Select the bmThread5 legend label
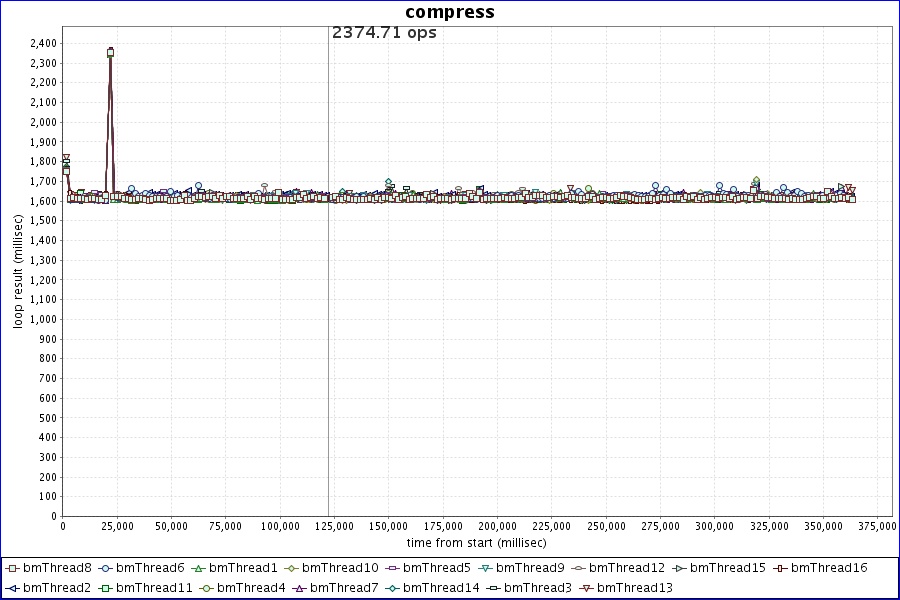This screenshot has width=900, height=600. point(436,568)
